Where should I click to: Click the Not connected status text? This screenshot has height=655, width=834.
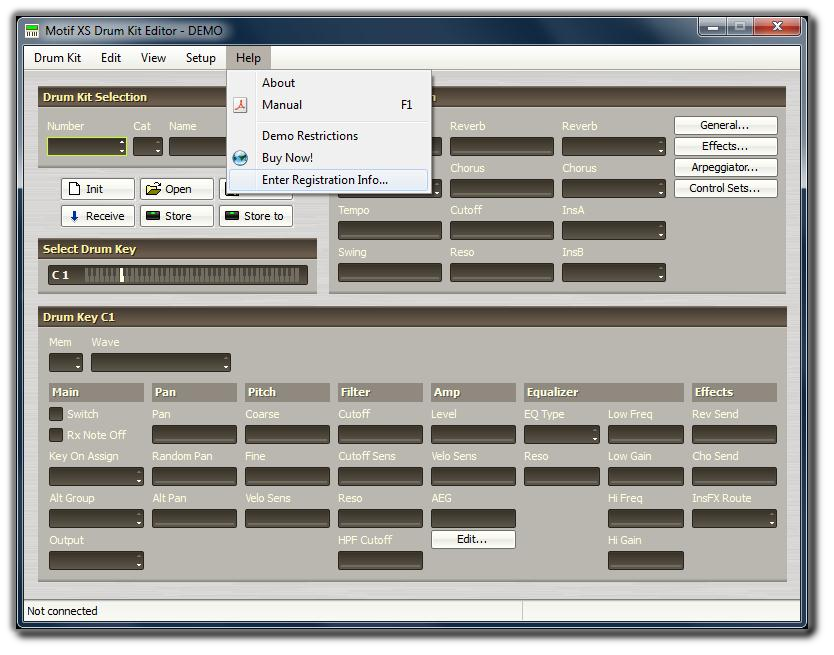point(62,611)
